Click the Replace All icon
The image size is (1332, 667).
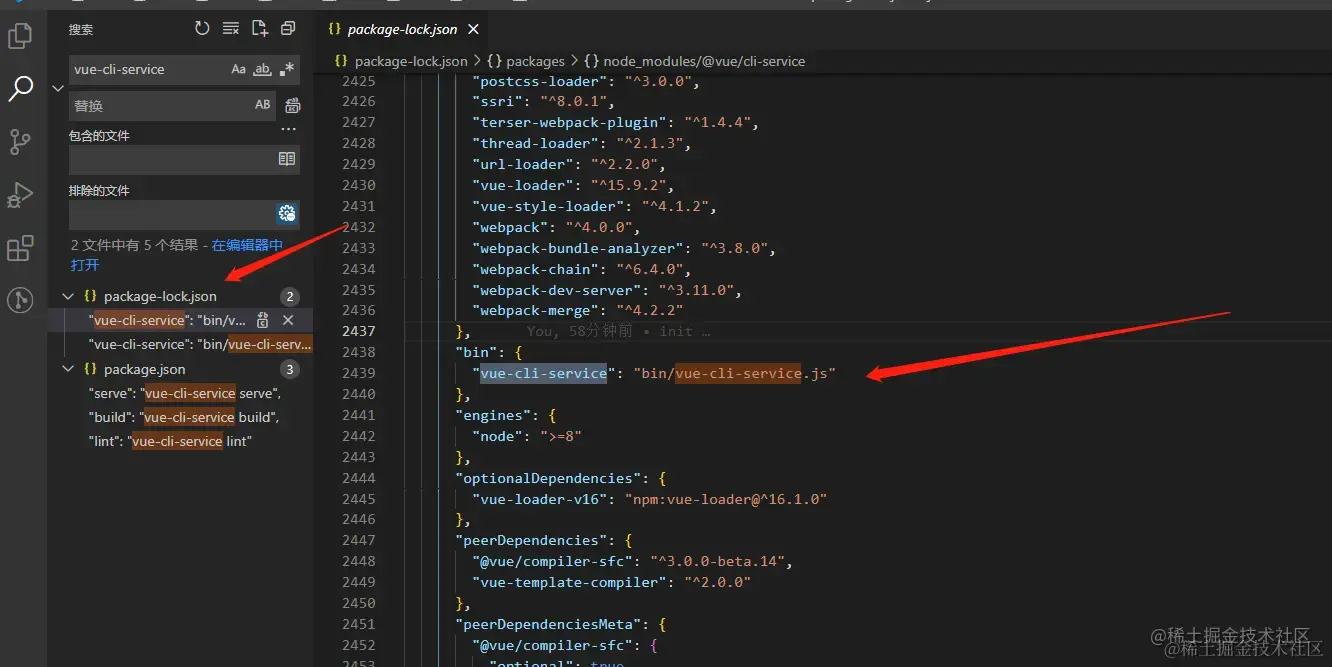pyautogui.click(x=293, y=105)
